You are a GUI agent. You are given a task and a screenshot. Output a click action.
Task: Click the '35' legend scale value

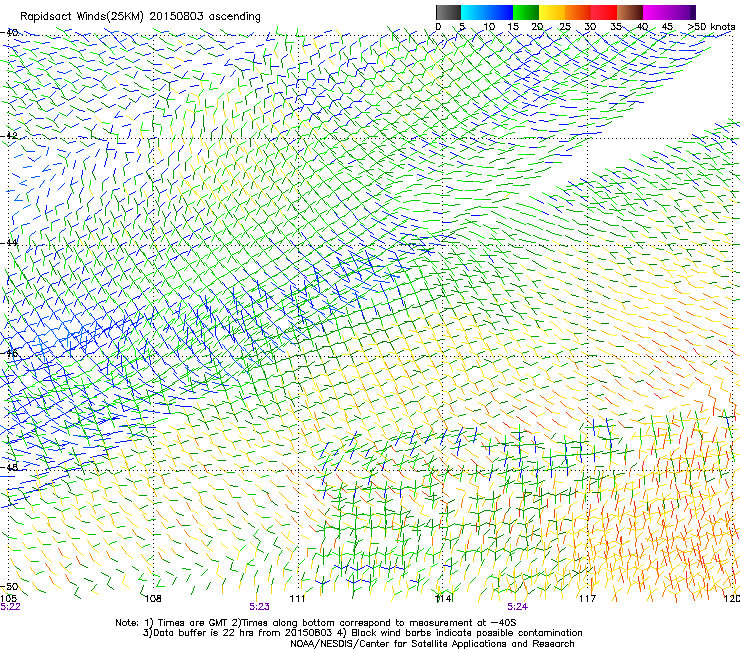(x=616, y=26)
